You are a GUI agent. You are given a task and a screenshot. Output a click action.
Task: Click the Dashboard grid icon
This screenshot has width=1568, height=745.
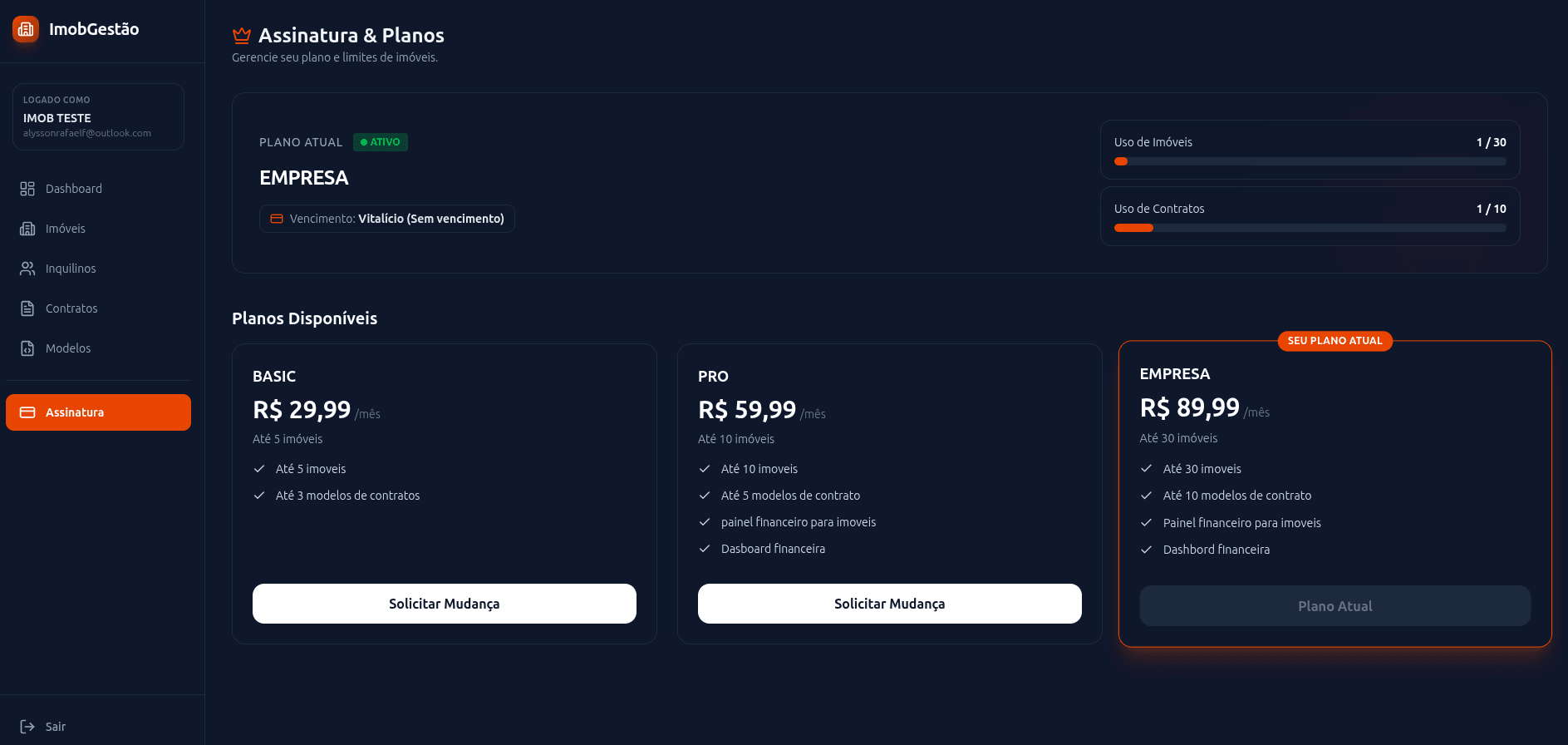27,189
